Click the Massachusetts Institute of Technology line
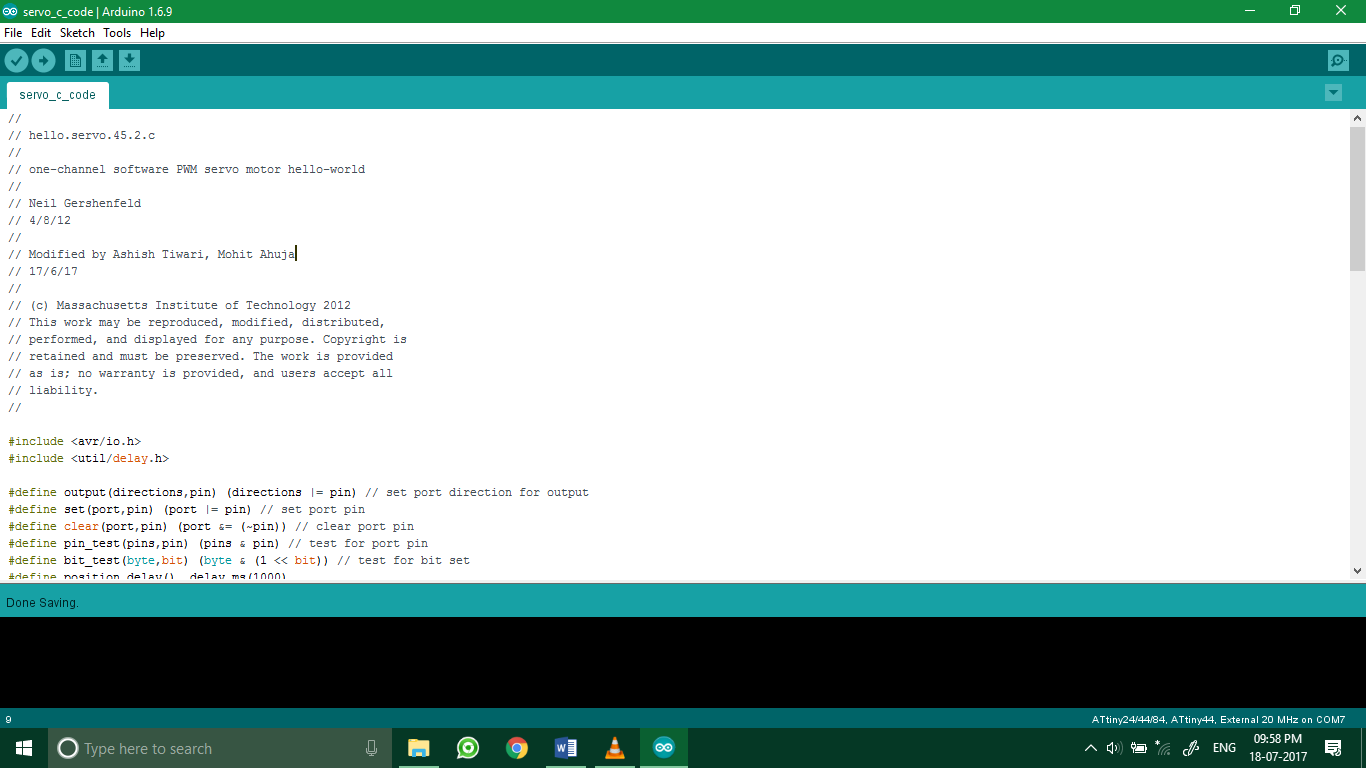The image size is (1366, 768). click(180, 305)
